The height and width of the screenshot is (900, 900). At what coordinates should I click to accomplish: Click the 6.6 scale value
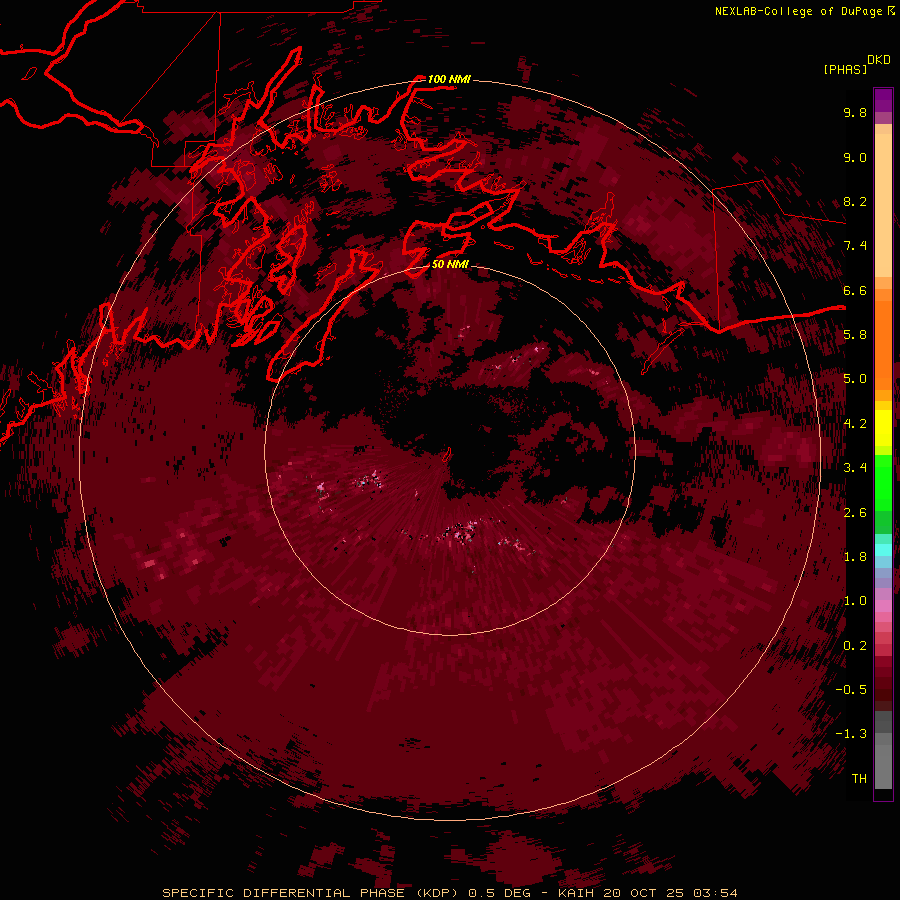(x=855, y=290)
